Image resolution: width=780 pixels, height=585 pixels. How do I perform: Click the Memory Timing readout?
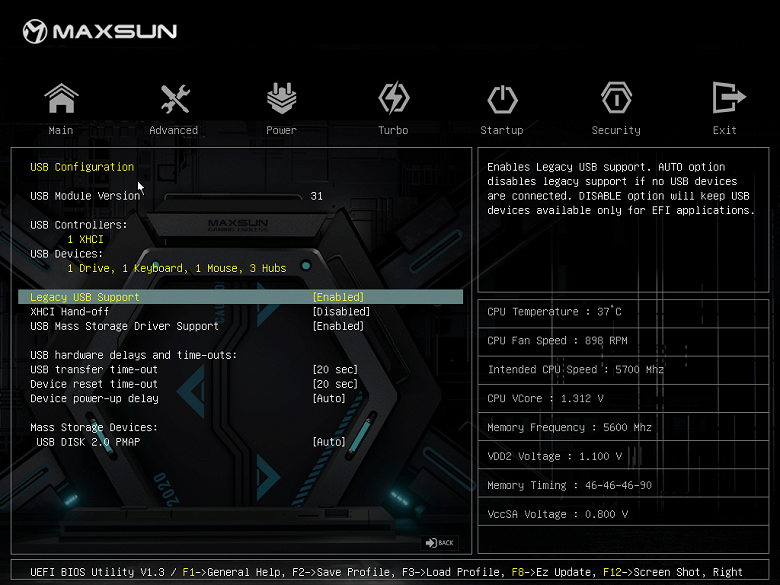pos(569,485)
